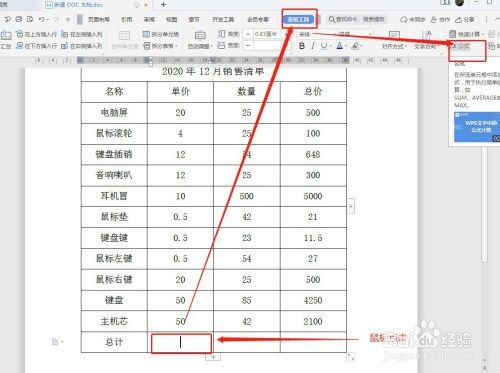Click the fx 公式 formula button
Viewport: 500px width, 373px height.
click(x=461, y=47)
